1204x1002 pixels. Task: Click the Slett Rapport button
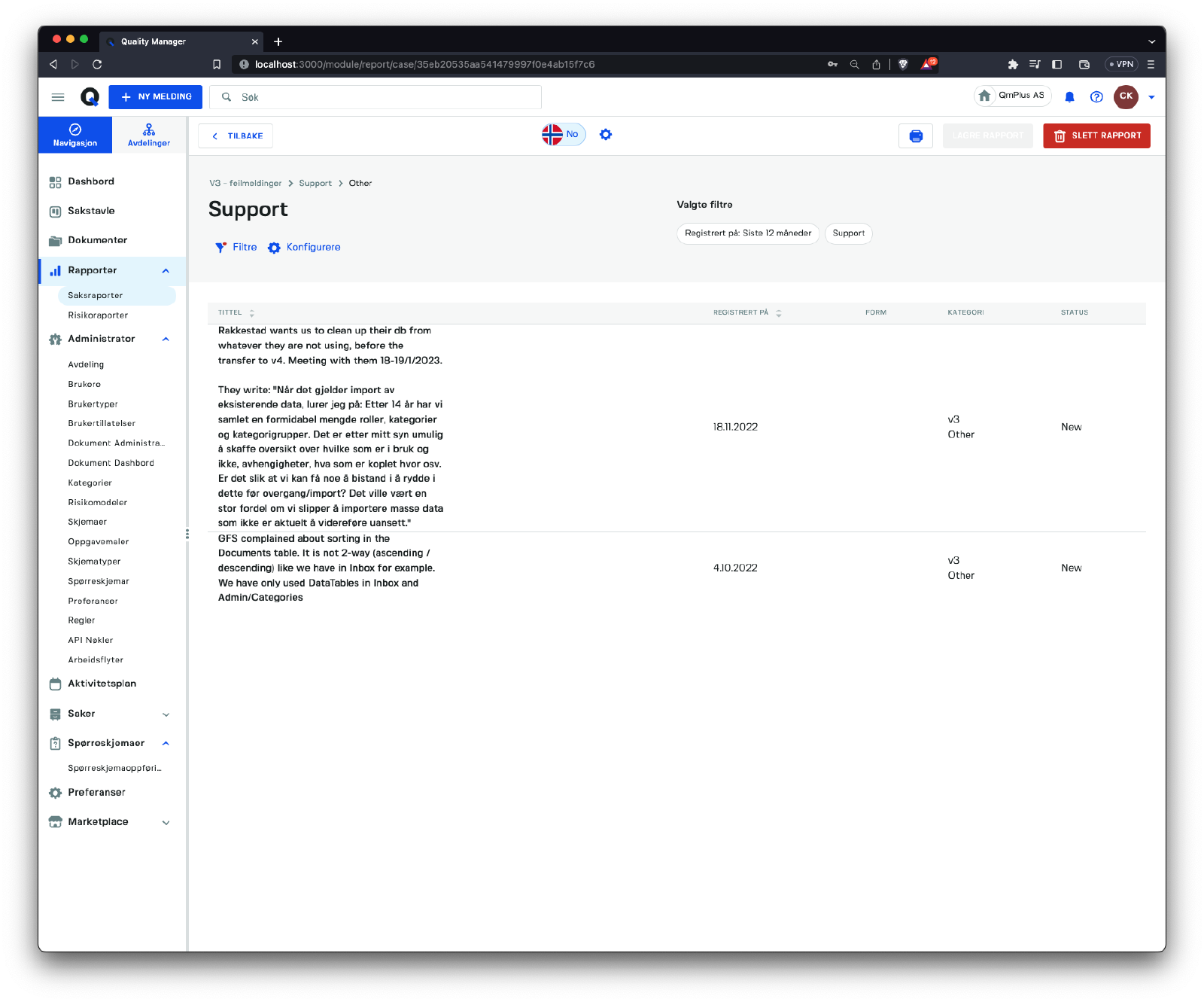1096,136
